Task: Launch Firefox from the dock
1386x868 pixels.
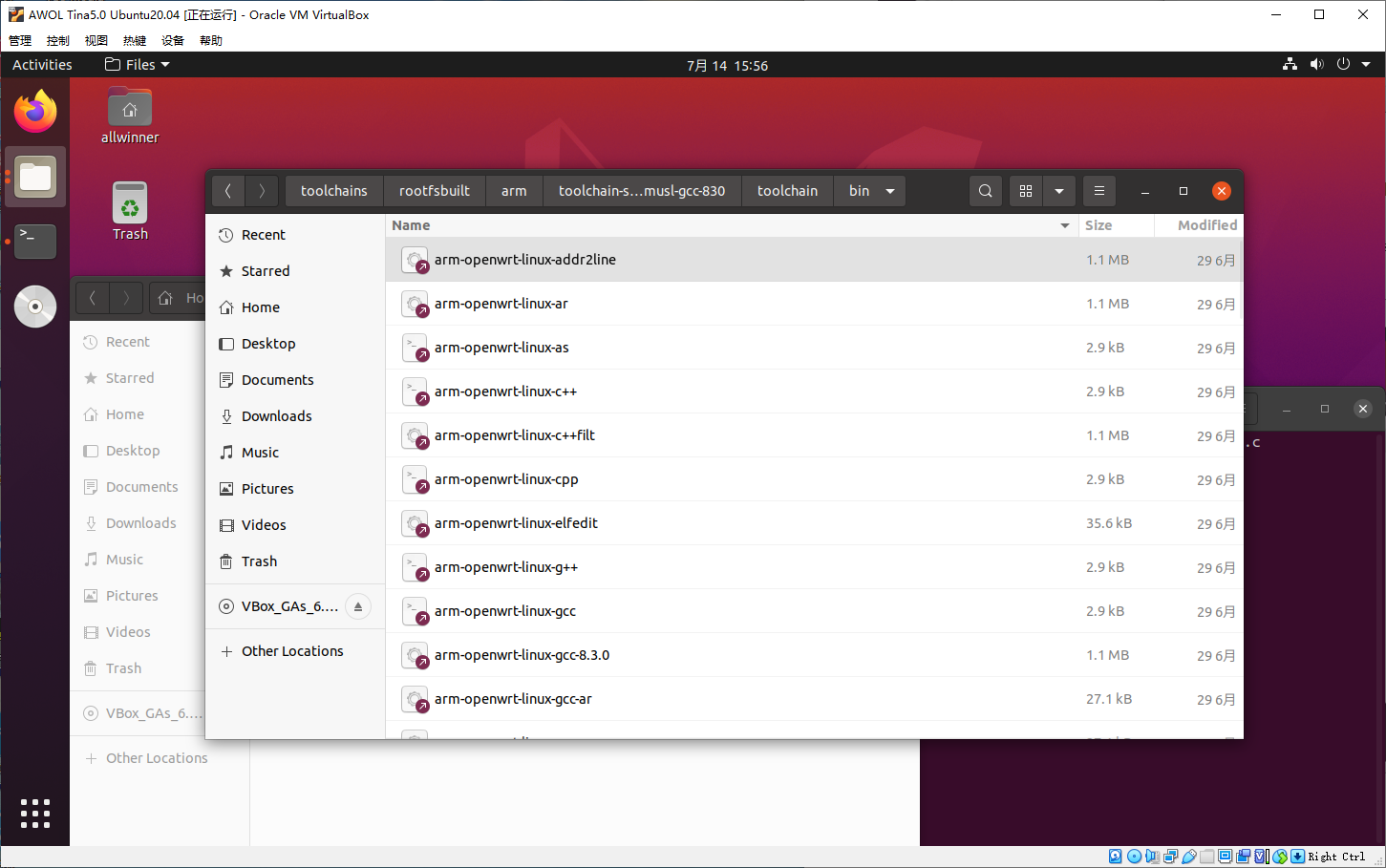Action: point(35,112)
